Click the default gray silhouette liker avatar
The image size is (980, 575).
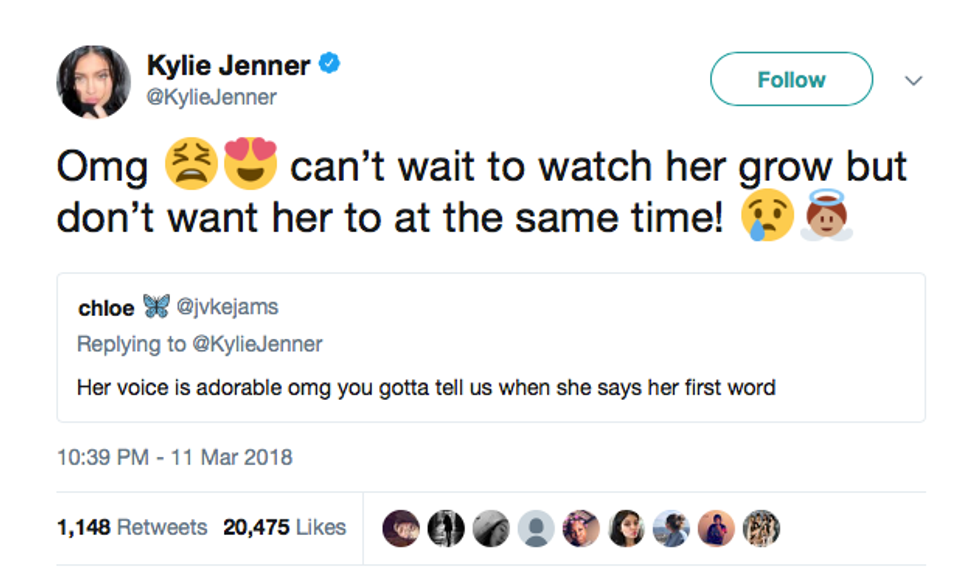(x=538, y=528)
